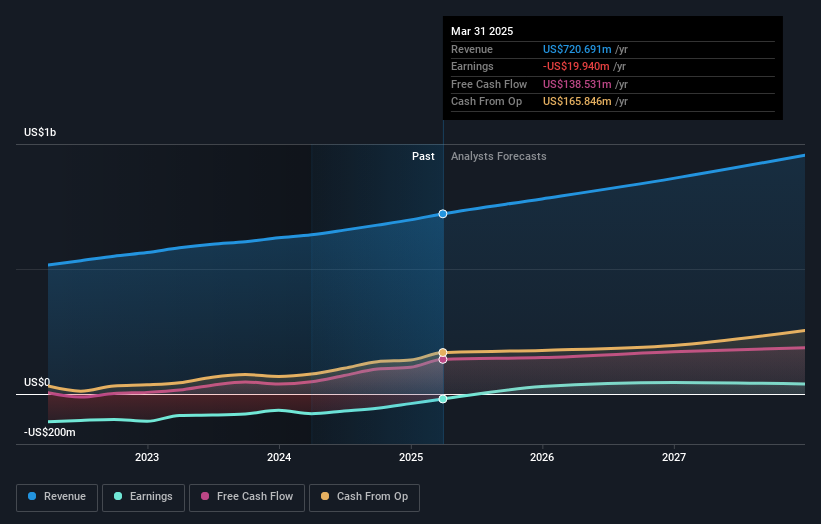This screenshot has height=524, width=821.
Task: Click the Analysts Forecasts label
Action: point(498,156)
